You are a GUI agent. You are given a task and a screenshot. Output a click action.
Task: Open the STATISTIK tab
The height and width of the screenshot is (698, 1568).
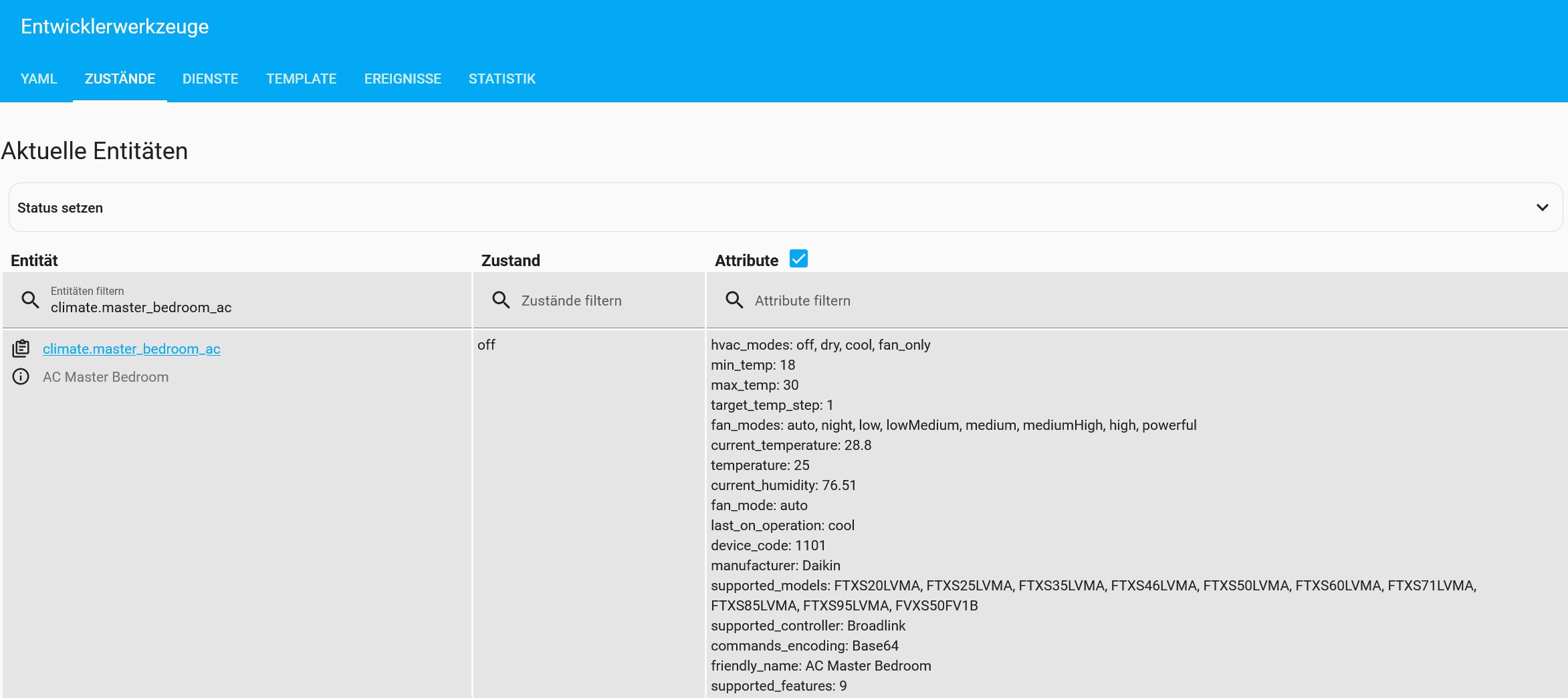pos(502,79)
